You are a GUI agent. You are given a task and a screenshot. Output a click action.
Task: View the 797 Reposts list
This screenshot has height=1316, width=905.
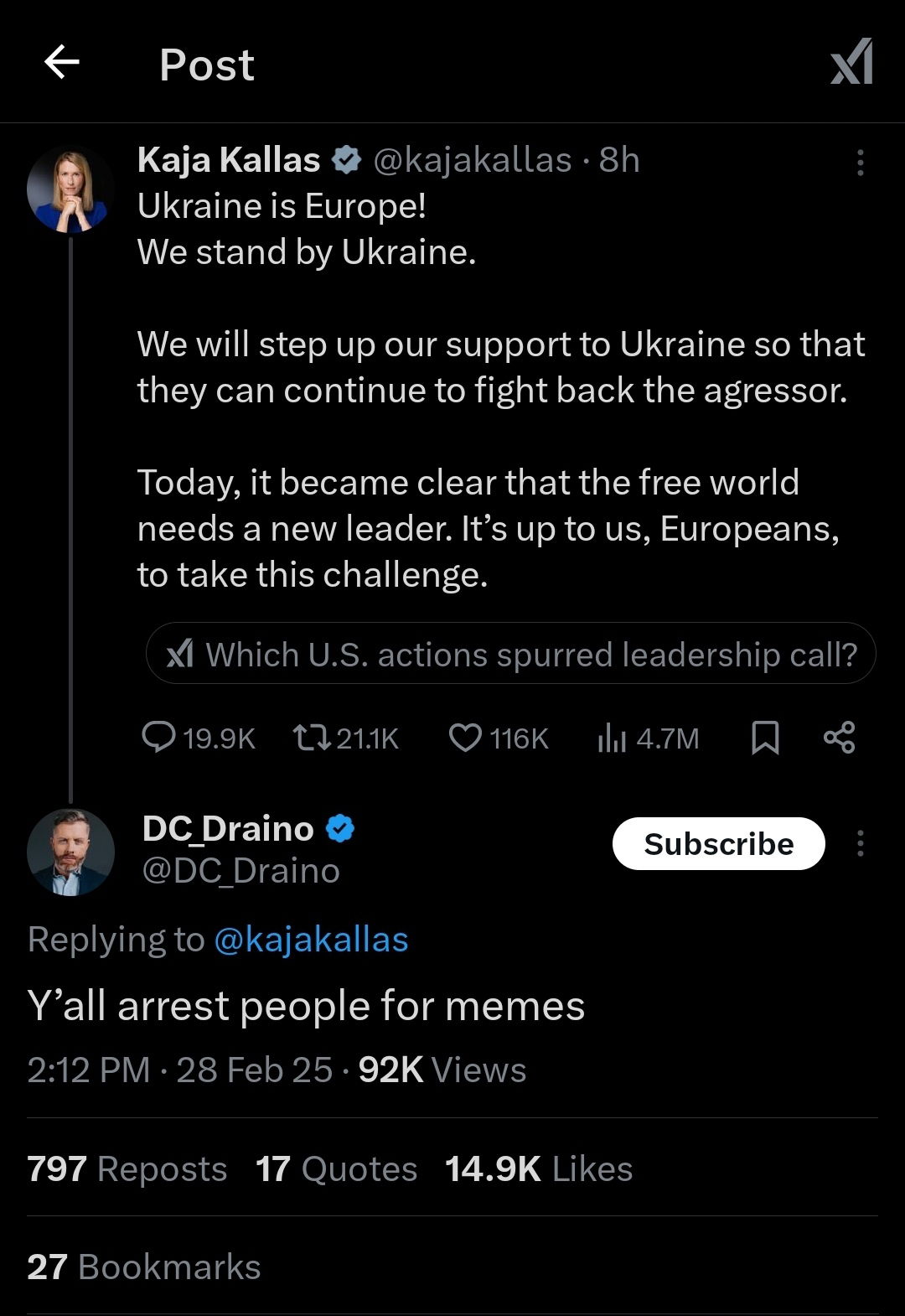pyautogui.click(x=127, y=1168)
